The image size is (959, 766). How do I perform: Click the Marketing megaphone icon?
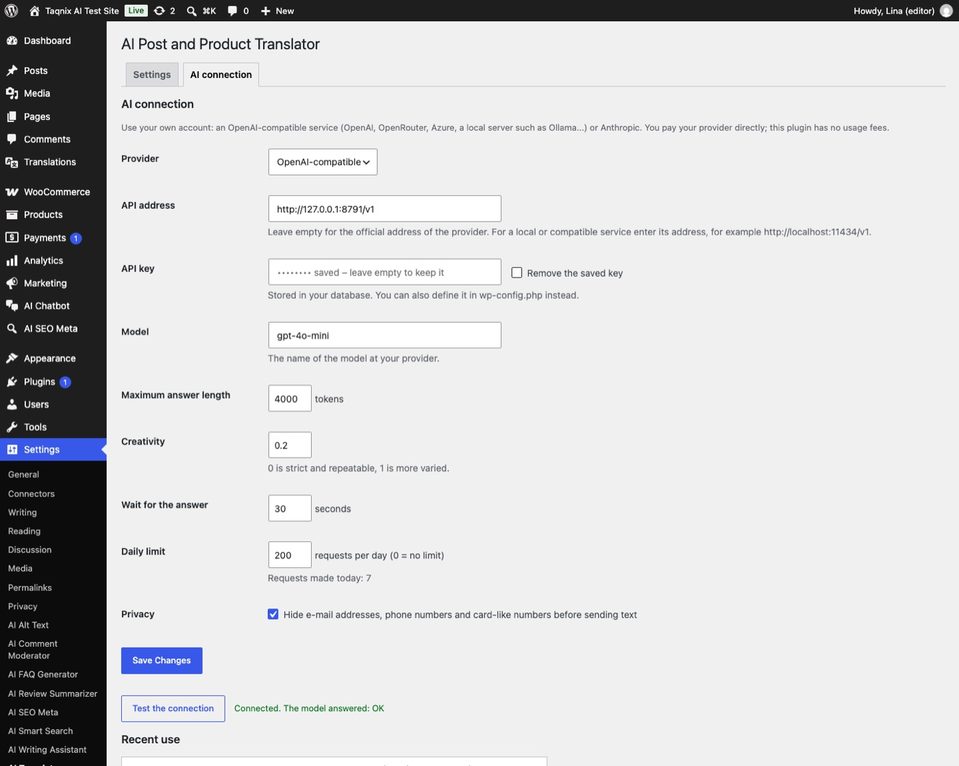[12, 283]
